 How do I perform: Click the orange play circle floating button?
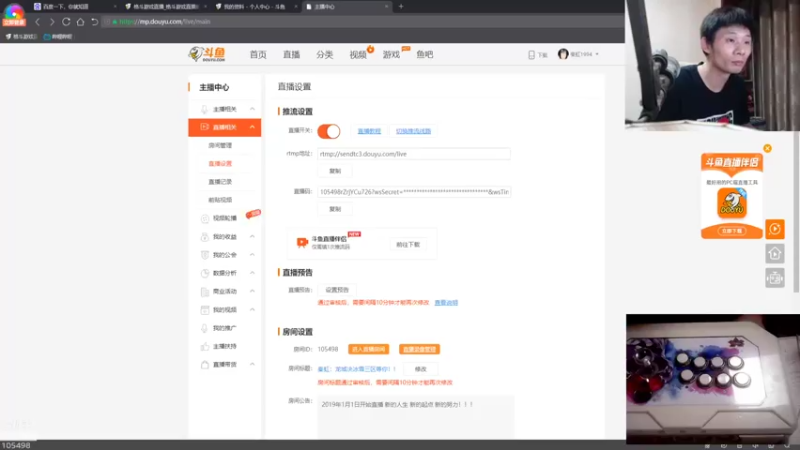774,229
